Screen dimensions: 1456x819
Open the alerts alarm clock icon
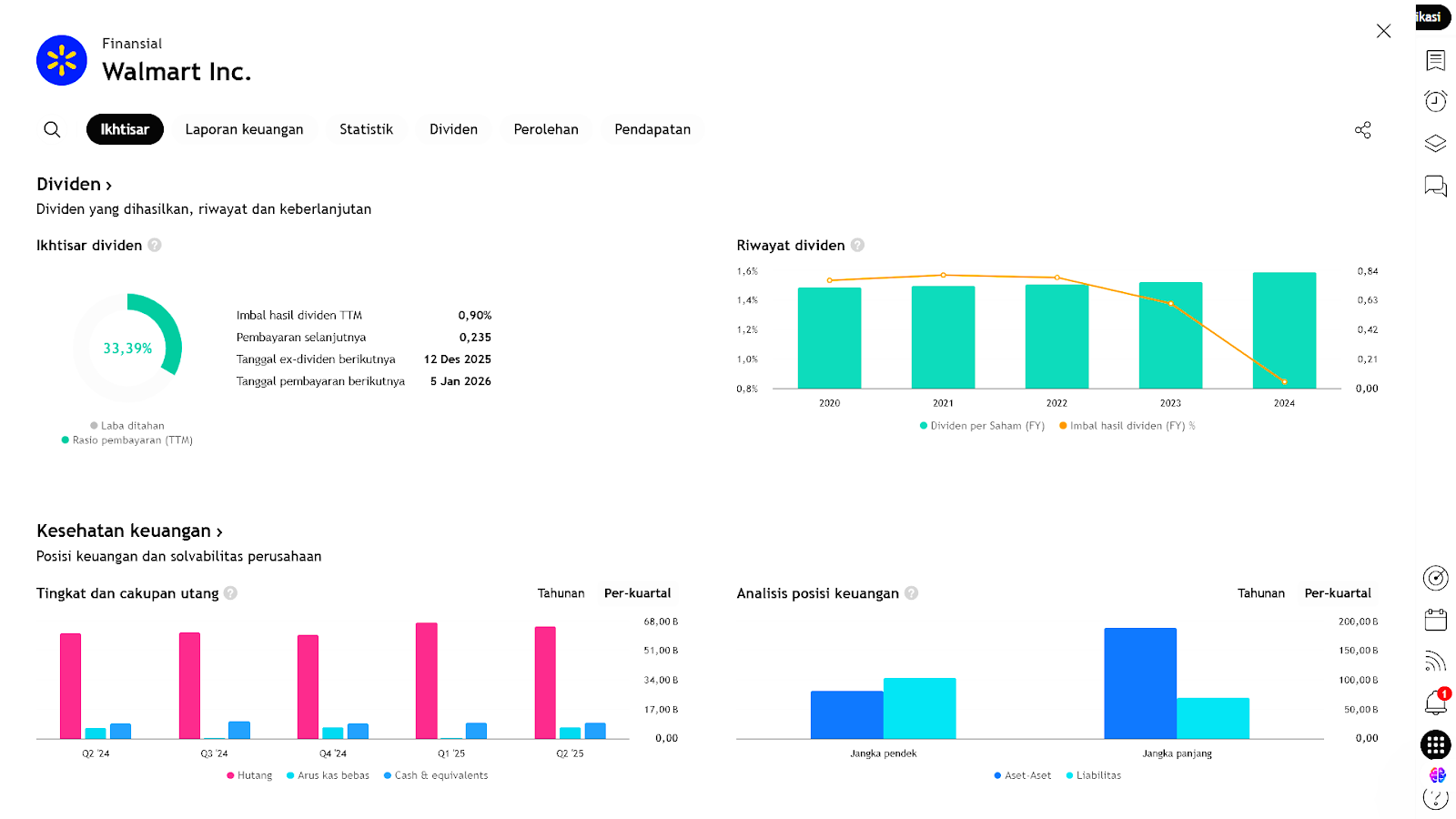[1435, 101]
